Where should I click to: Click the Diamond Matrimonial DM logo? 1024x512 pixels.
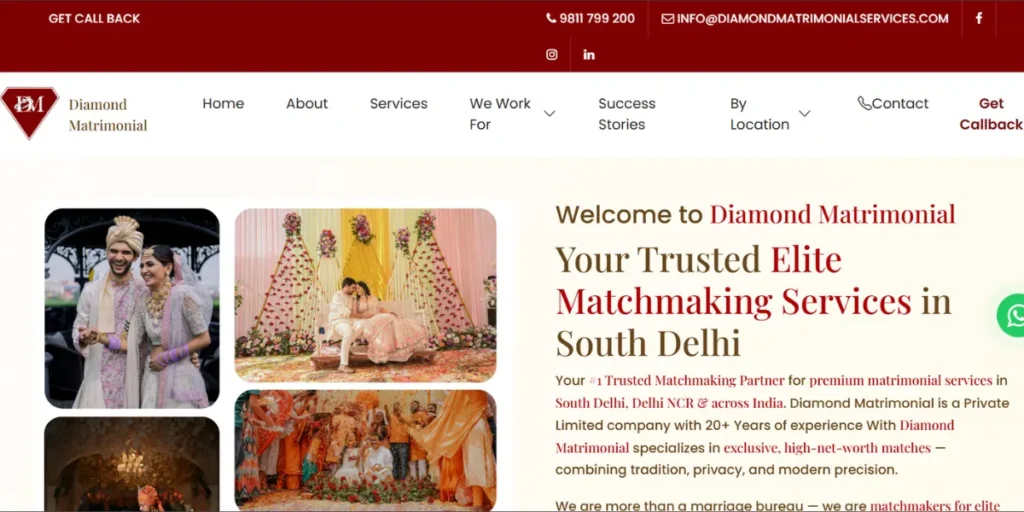pos(30,114)
